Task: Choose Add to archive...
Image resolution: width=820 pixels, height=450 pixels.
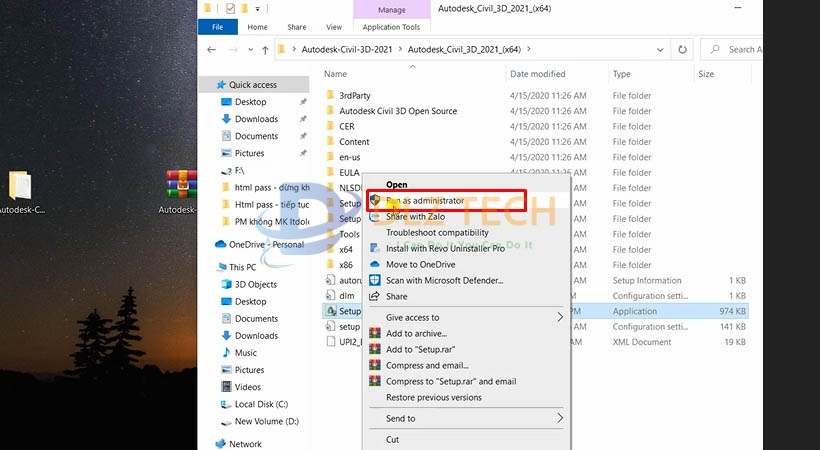Action: [x=416, y=333]
